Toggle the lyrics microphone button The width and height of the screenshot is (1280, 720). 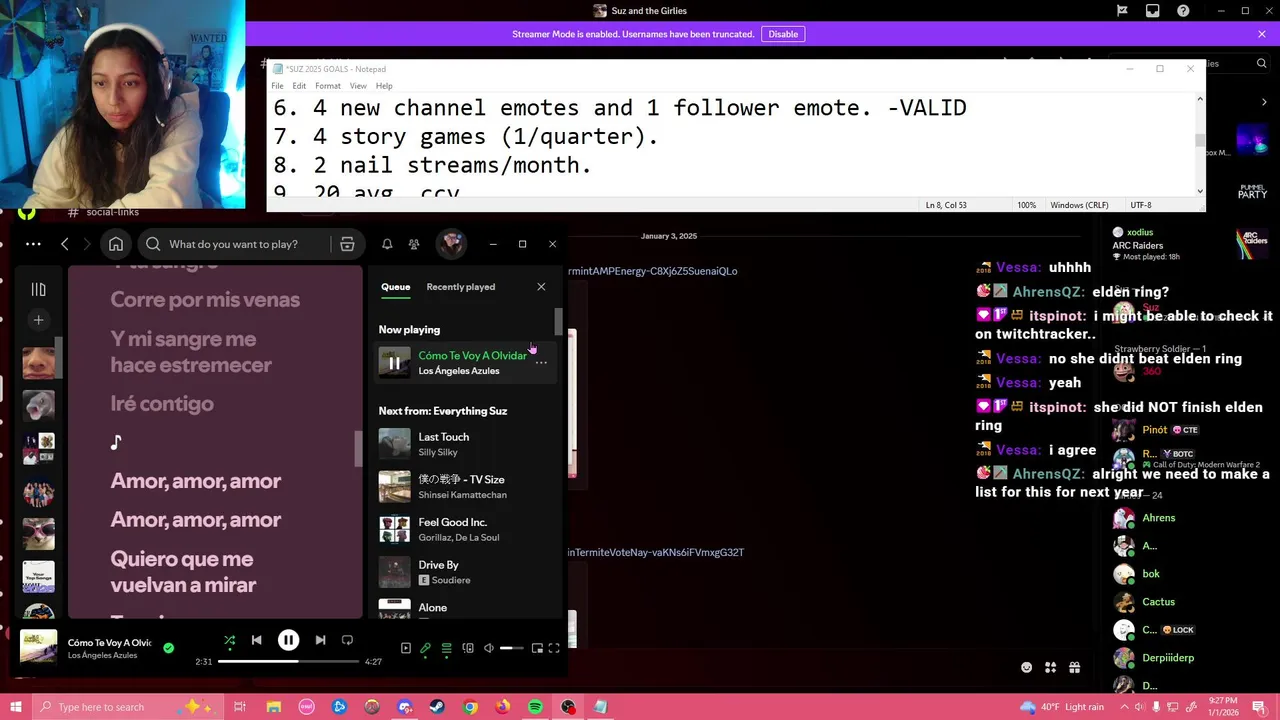[425, 648]
